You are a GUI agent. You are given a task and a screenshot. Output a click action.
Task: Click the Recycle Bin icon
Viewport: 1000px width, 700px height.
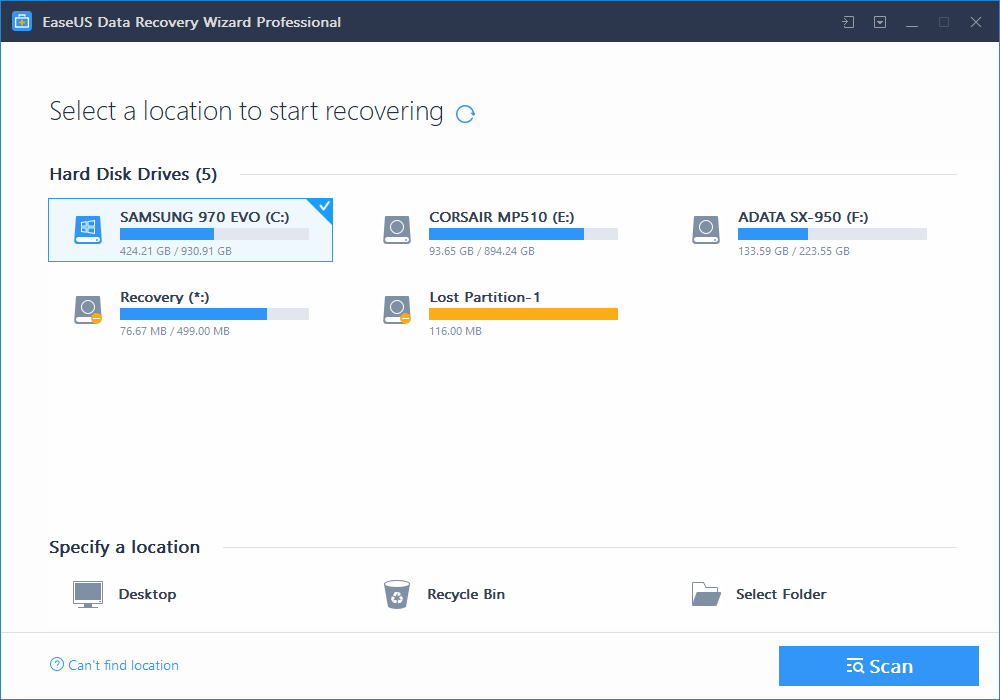[x=397, y=593]
